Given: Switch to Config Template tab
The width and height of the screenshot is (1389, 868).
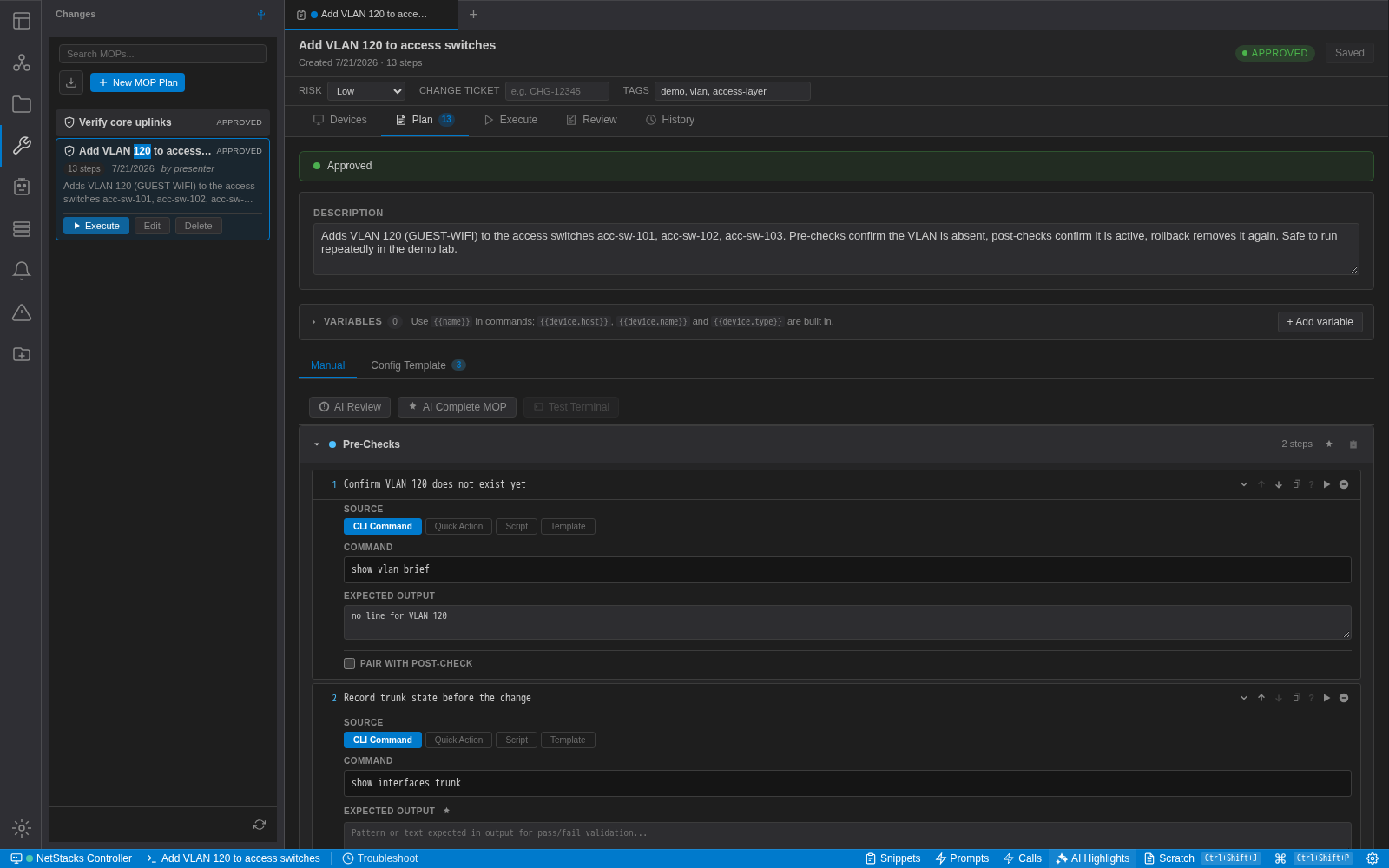Looking at the screenshot, I should (x=418, y=365).
